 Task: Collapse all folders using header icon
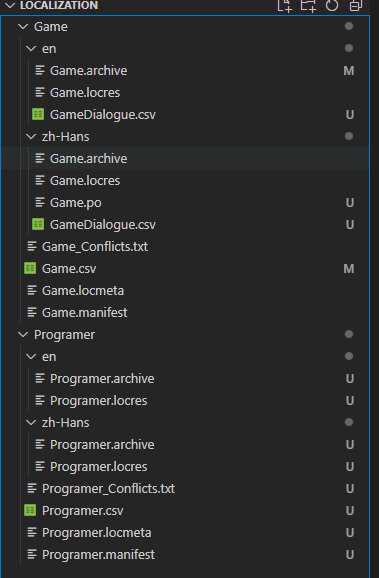click(356, 5)
